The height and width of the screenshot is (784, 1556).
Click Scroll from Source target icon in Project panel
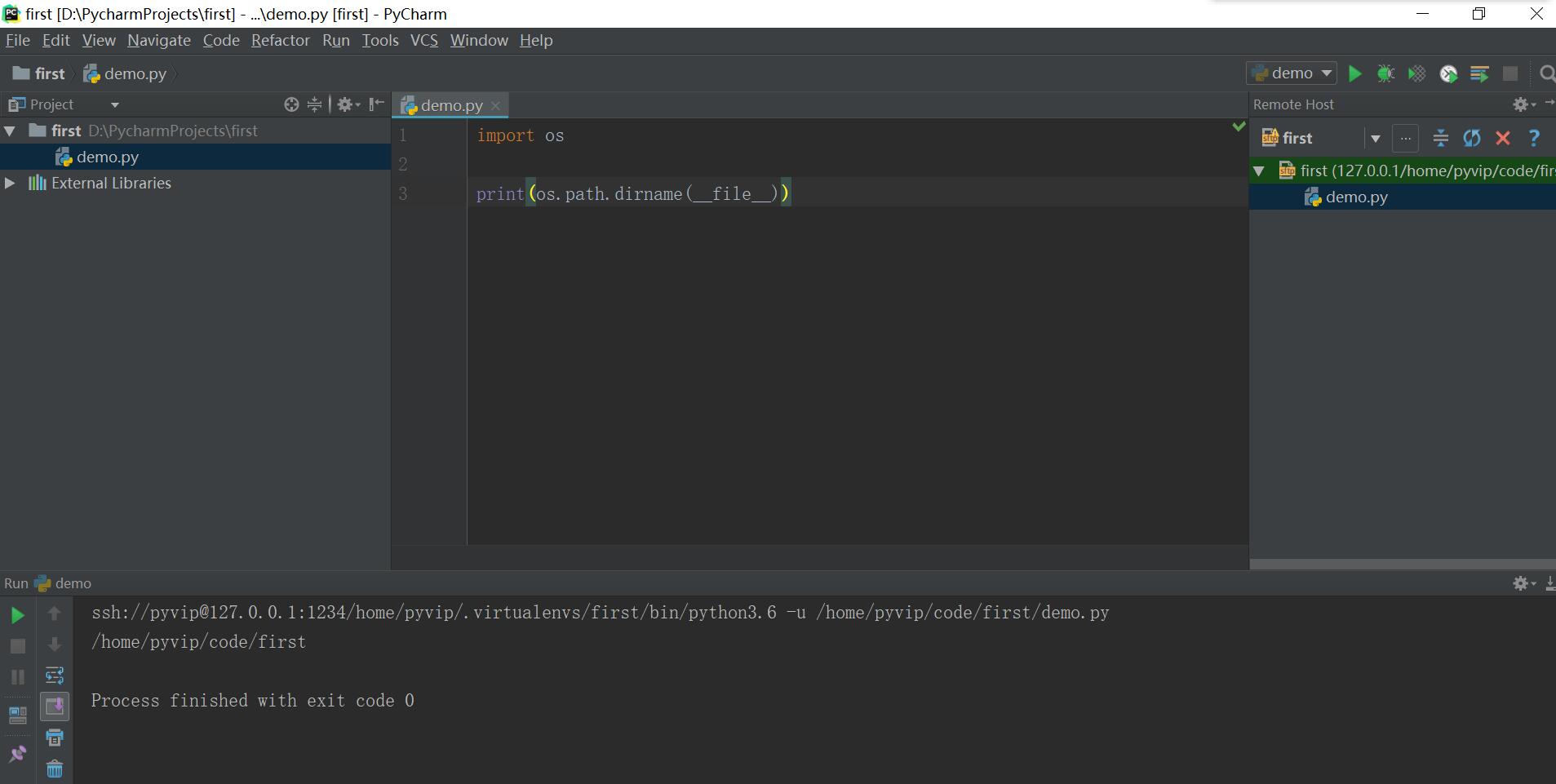click(291, 104)
